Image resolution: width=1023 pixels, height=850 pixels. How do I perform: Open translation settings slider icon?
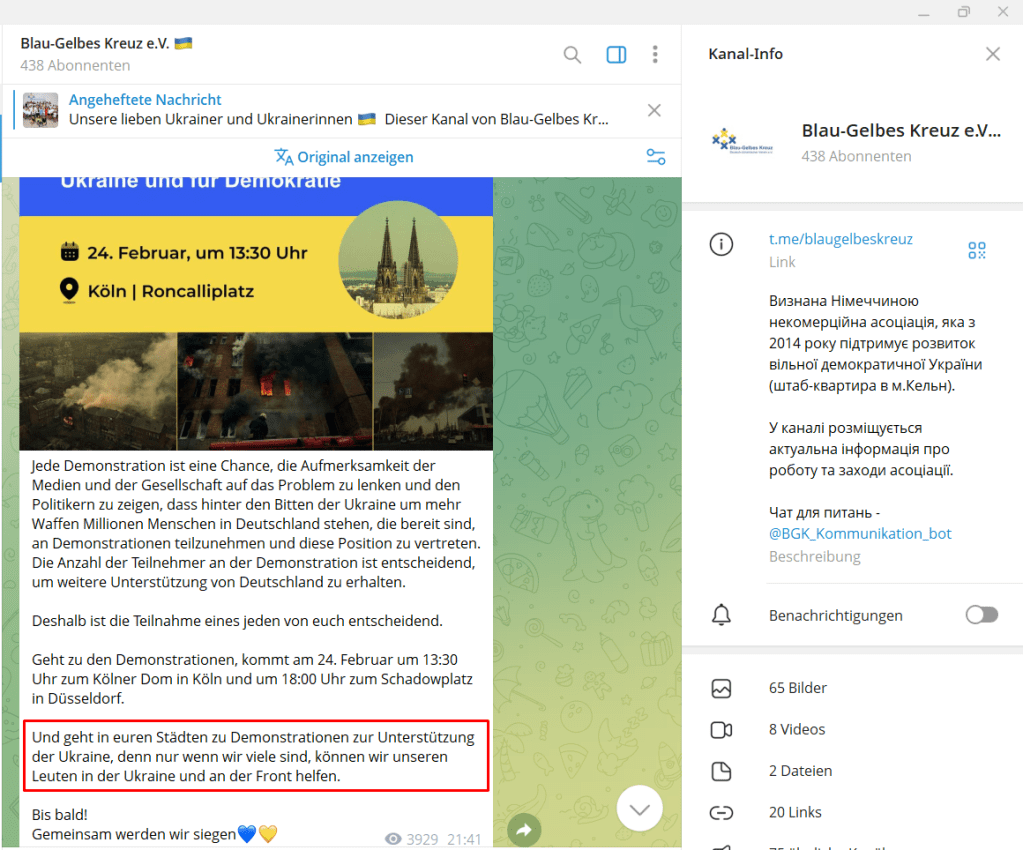click(655, 157)
